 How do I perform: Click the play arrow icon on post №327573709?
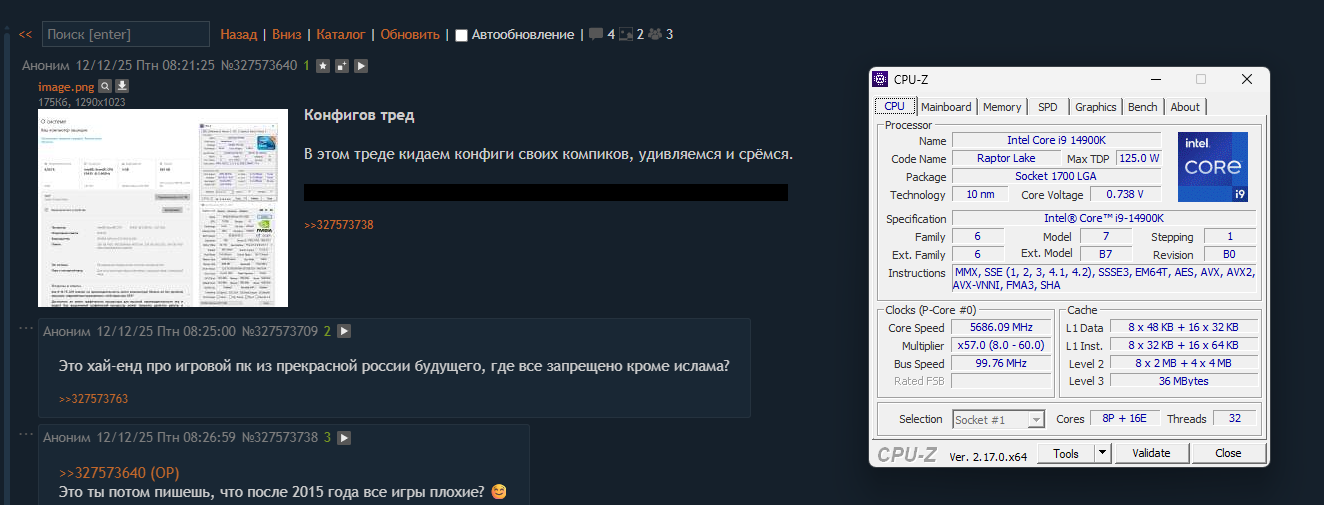point(344,331)
